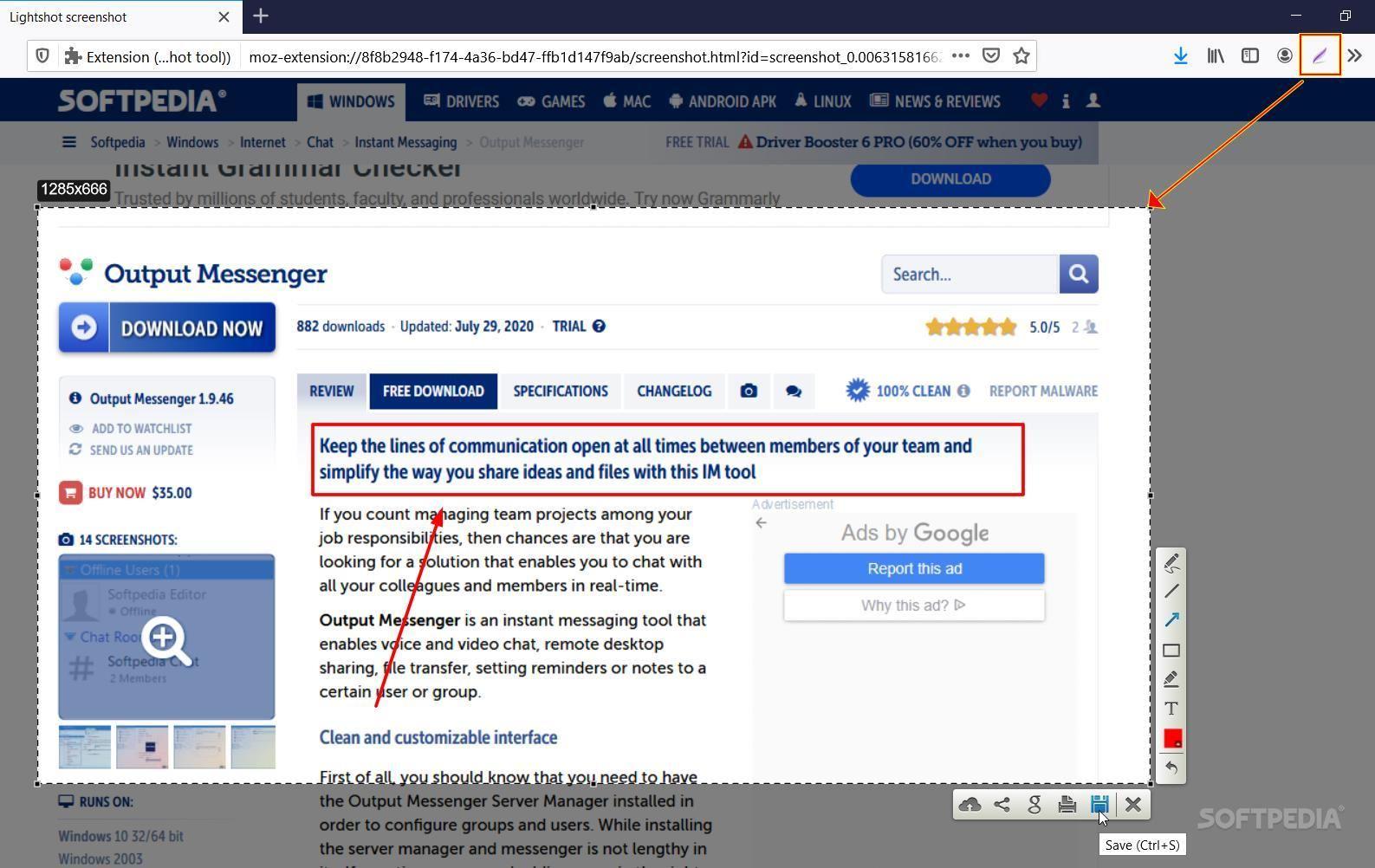This screenshot has height=868, width=1375.
Task: Click BUY NOW $35.00 link
Action: [x=126, y=493]
